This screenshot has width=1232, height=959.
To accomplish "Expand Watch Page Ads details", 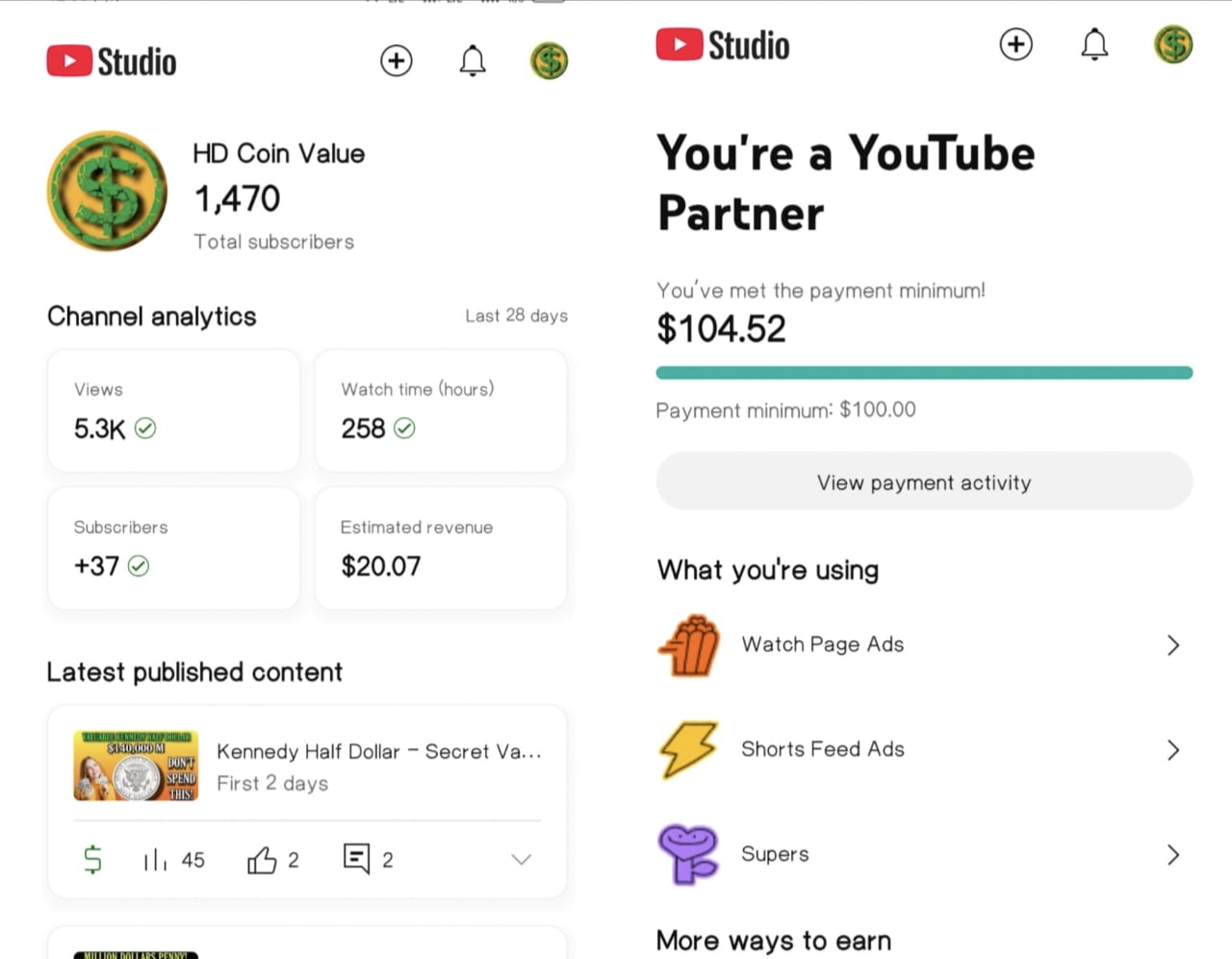I will 1173,645.
